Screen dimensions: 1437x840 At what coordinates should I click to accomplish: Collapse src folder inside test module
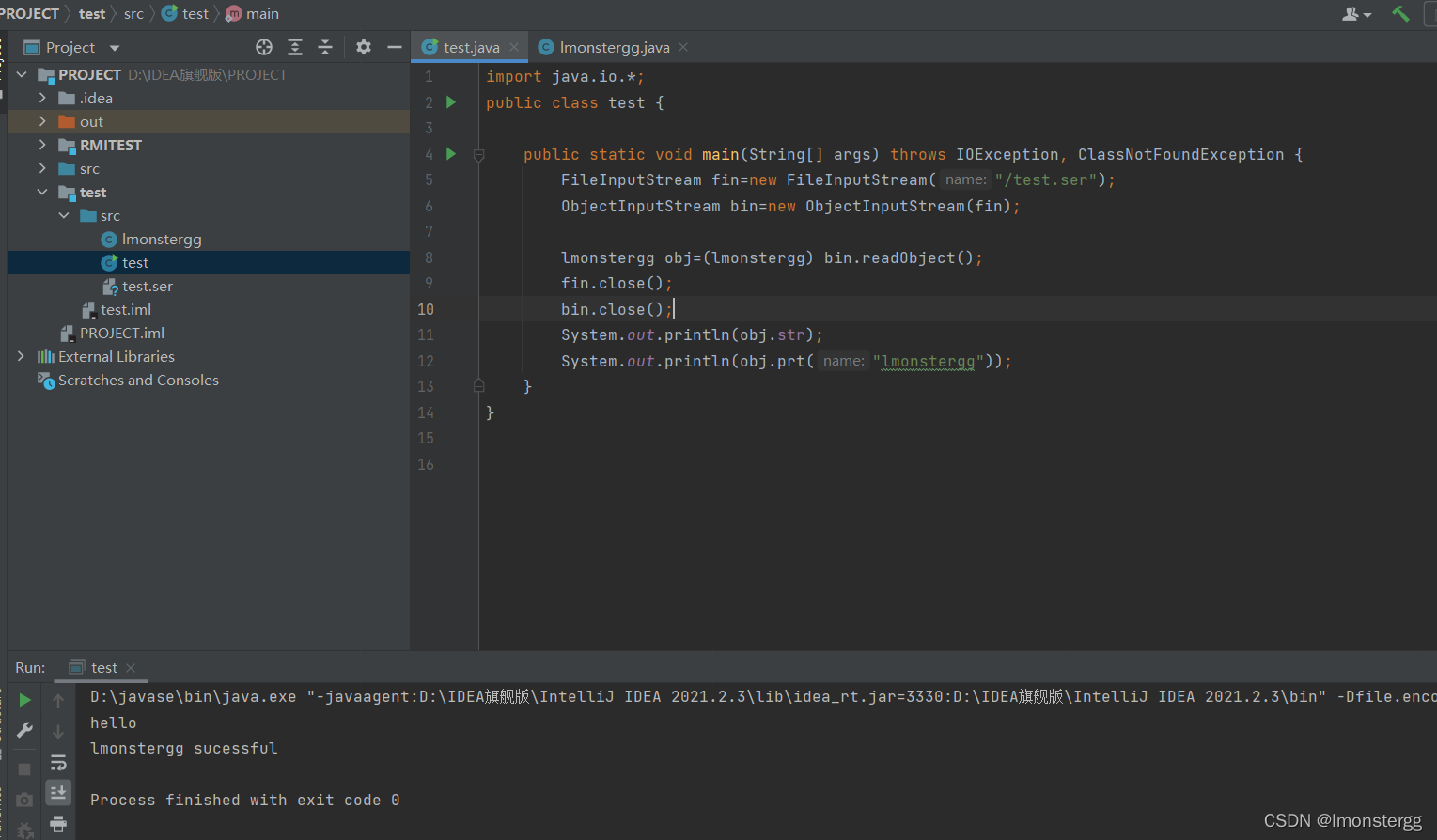(64, 215)
